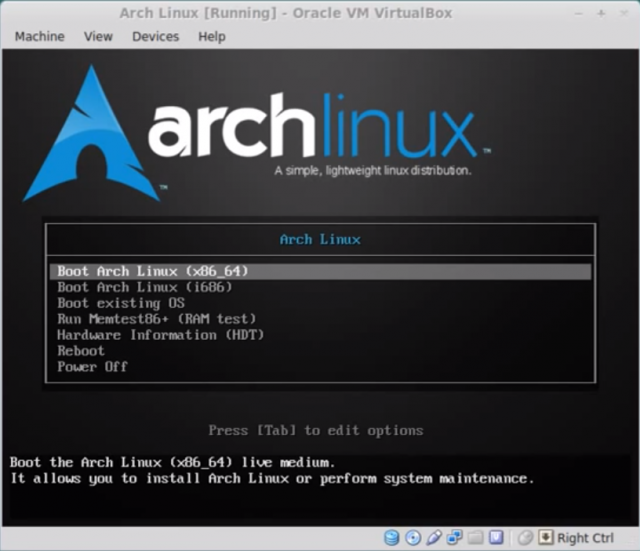Select Boot Arch Linux (x86_64) entry
Image resolution: width=640 pixels, height=551 pixels.
320,271
